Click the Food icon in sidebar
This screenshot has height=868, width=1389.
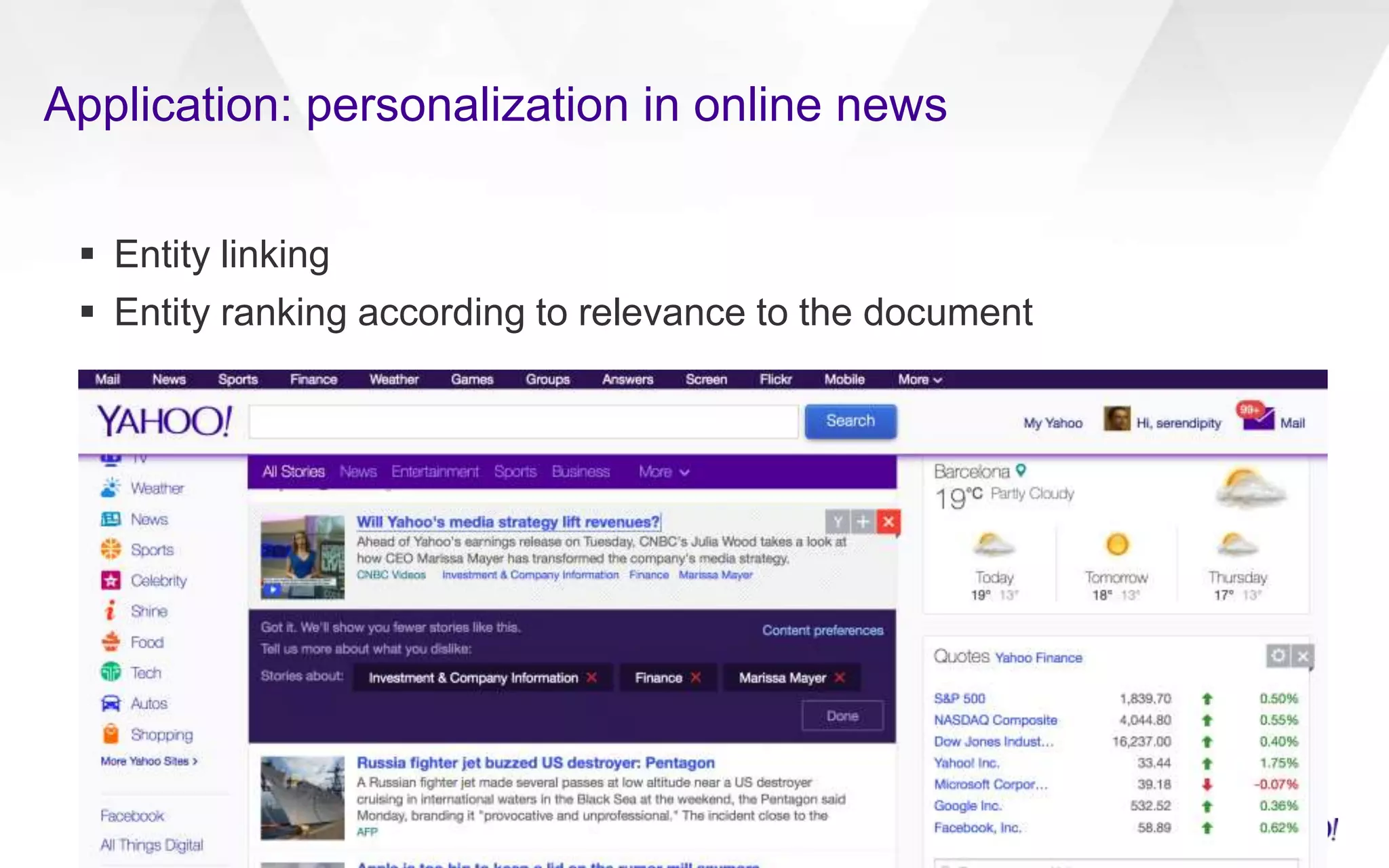(111, 642)
